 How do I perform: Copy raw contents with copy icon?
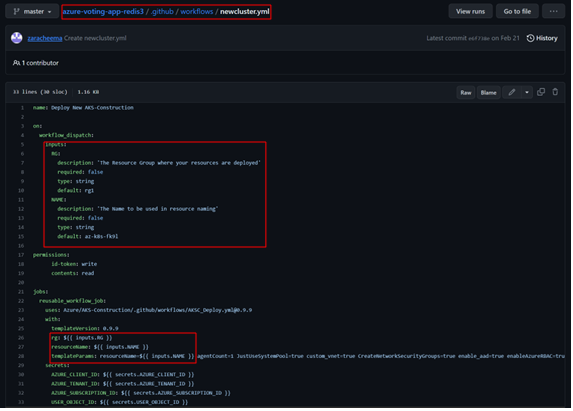[541, 92]
